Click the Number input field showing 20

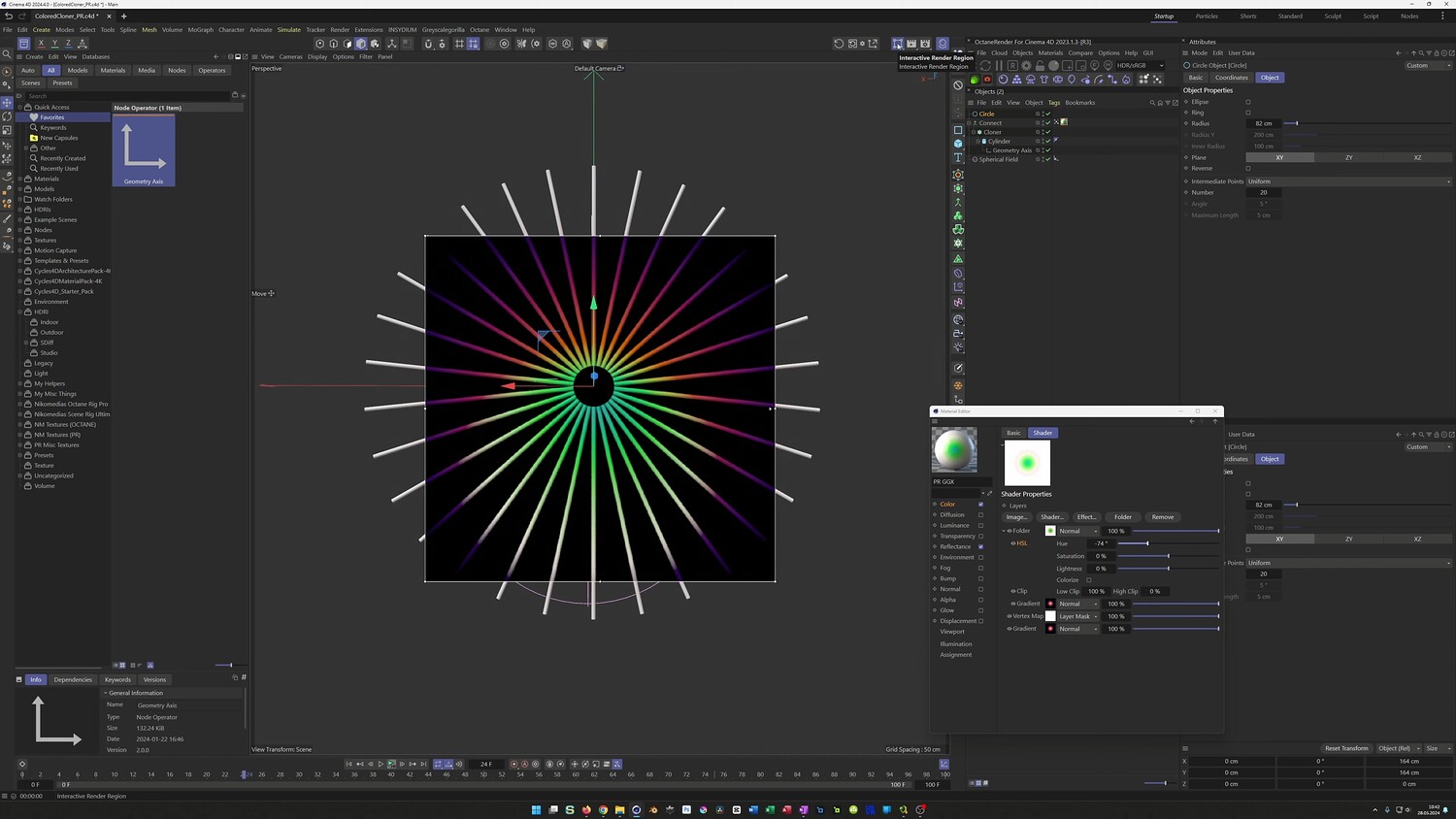1264,192
